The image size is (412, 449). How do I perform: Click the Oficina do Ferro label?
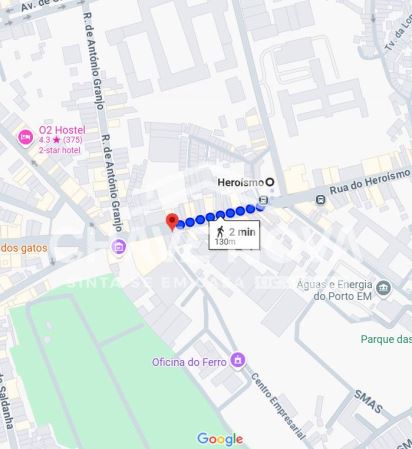coord(189,362)
